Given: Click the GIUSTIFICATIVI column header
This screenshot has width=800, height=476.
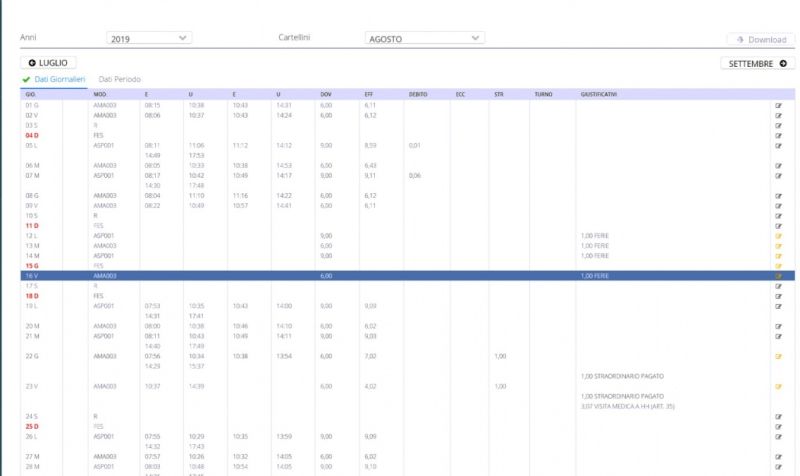Looking at the screenshot, I should (x=598, y=94).
